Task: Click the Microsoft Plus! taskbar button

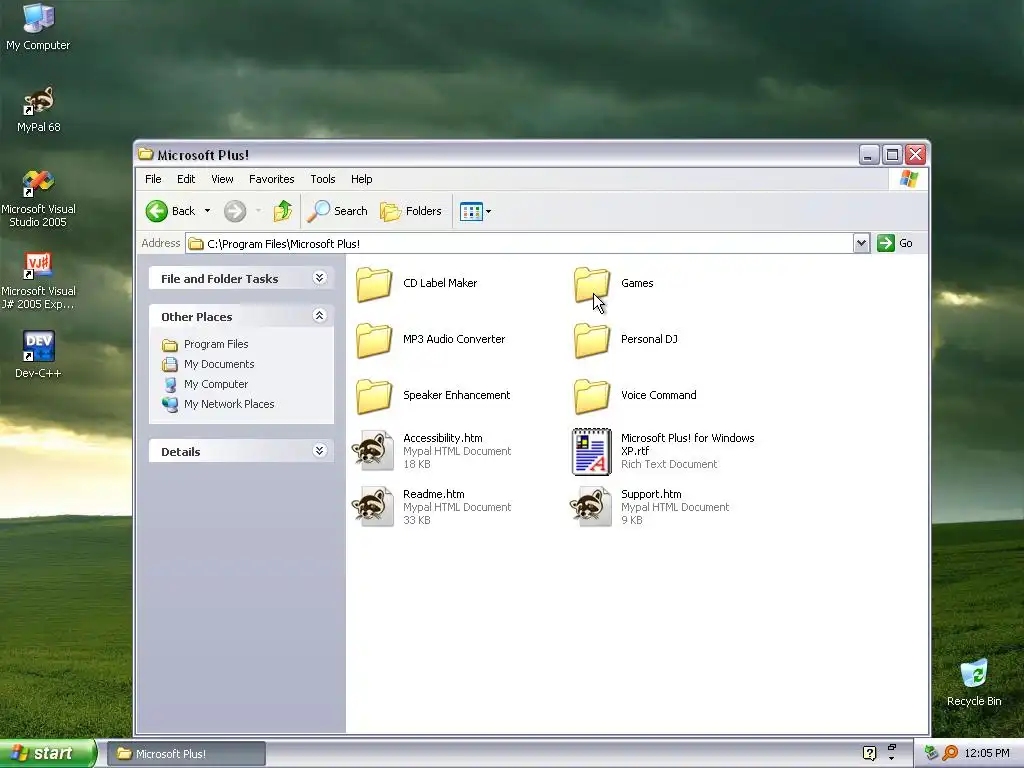Action: tap(186, 754)
